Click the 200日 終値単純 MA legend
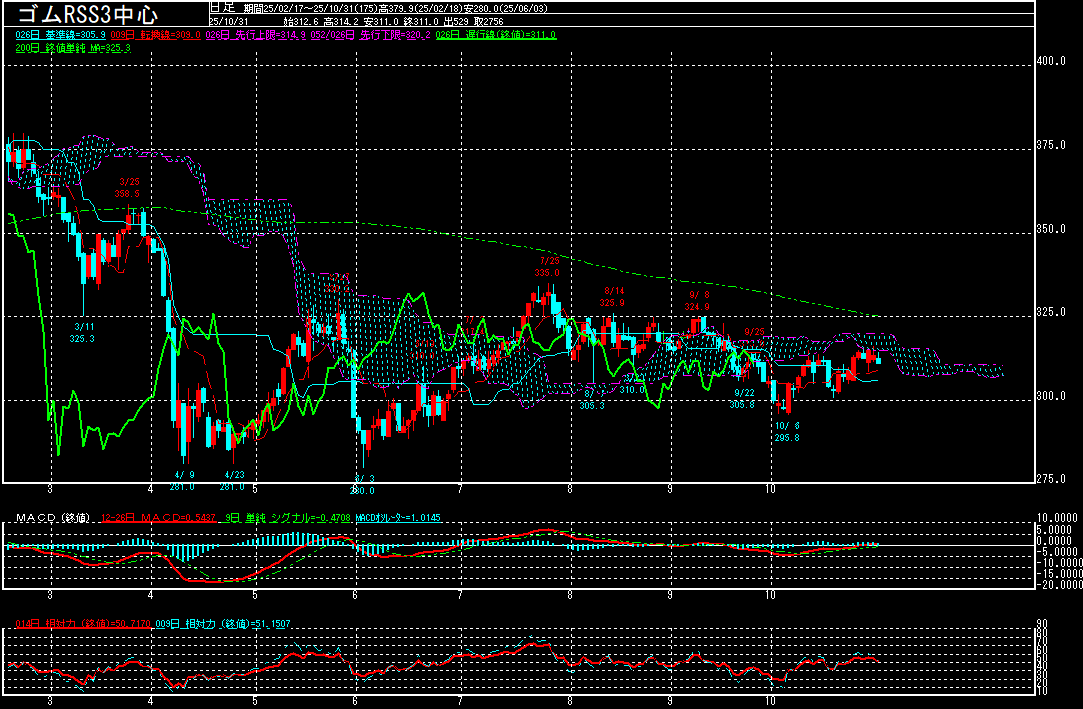Viewport: 1083px width, 709px height. coord(73,48)
